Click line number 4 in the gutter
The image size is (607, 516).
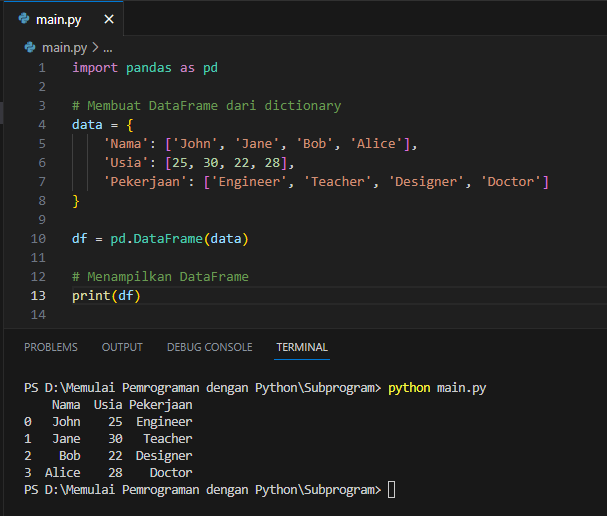(41, 125)
